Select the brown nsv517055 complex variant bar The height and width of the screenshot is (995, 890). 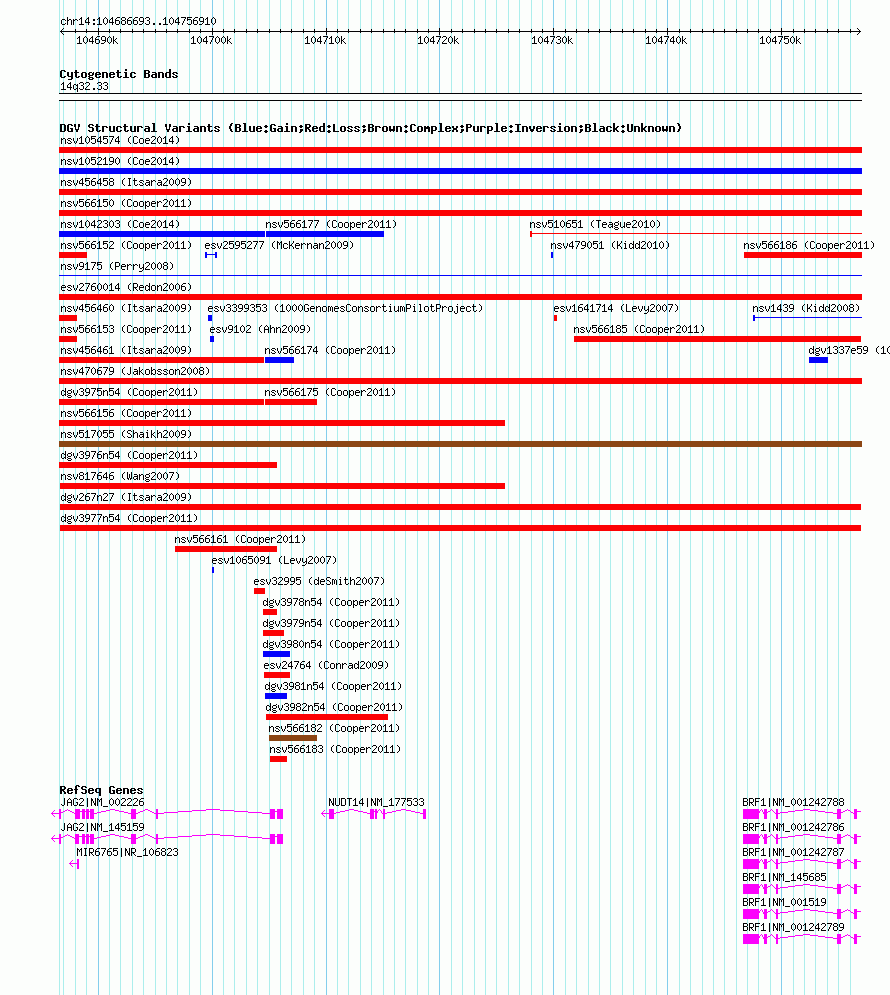(461, 444)
